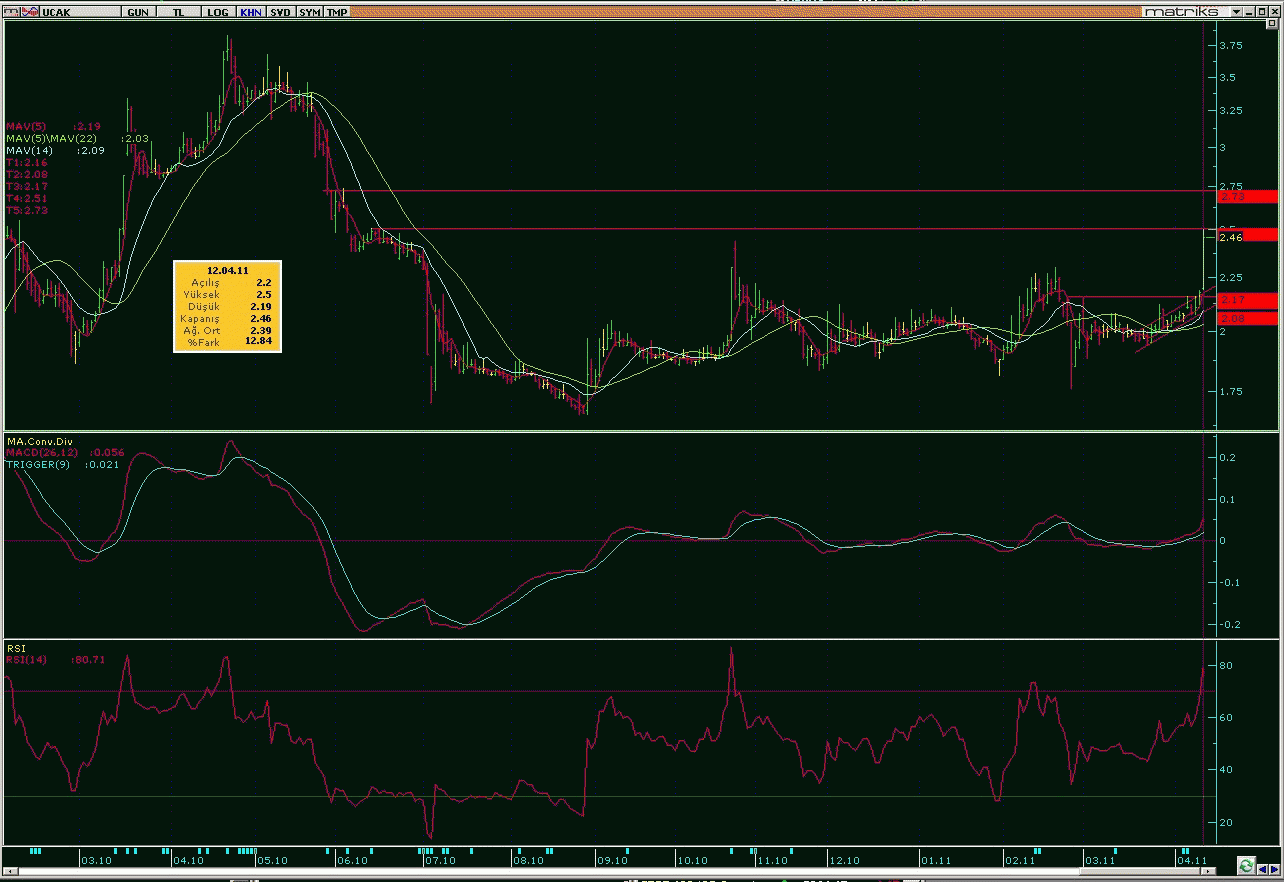The width and height of the screenshot is (1284, 882).
Task: Open the chart-type icon beside UCAK
Action: (29, 12)
